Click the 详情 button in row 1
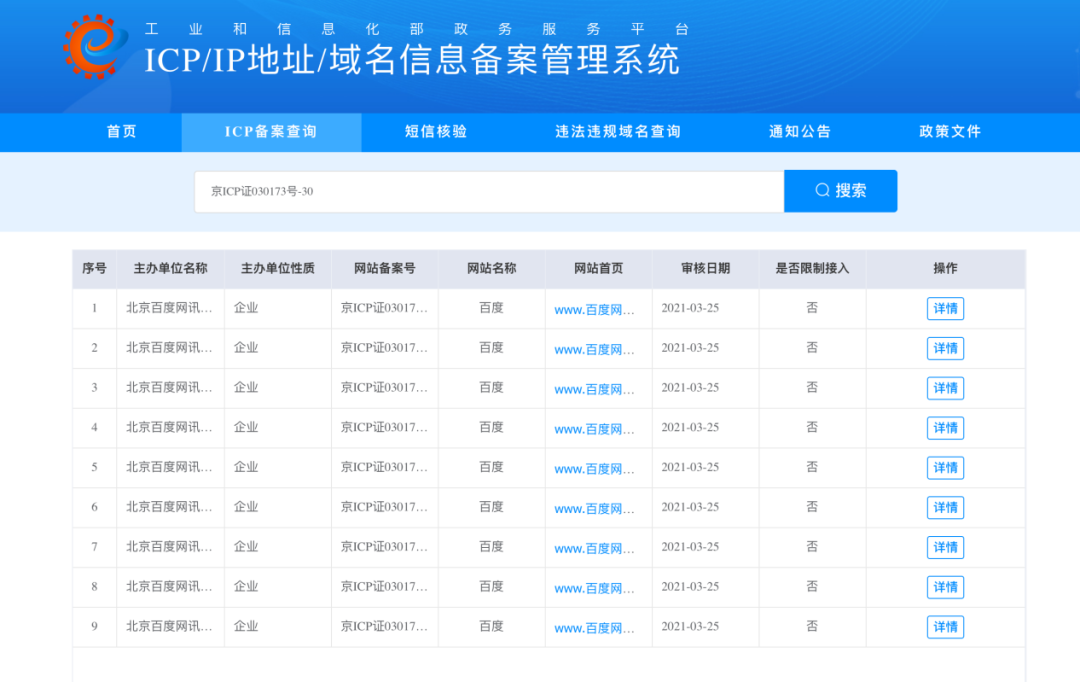 pyautogui.click(x=945, y=308)
